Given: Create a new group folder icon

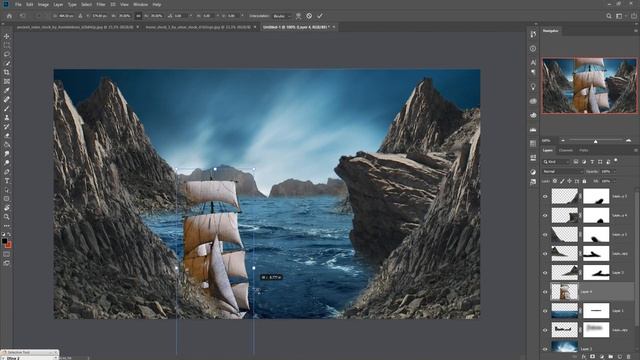Looking at the screenshot, I should coord(611,357).
